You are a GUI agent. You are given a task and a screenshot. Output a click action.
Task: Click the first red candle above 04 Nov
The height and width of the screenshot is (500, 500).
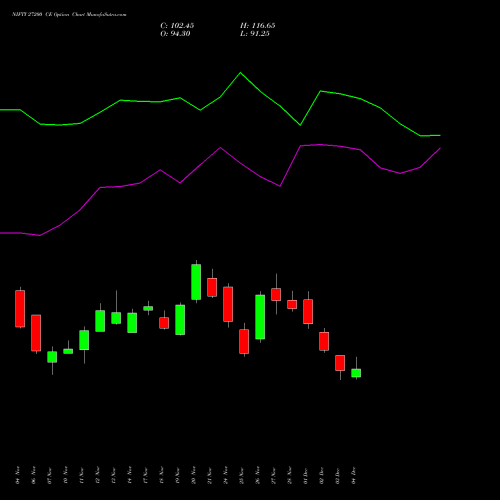20,308
